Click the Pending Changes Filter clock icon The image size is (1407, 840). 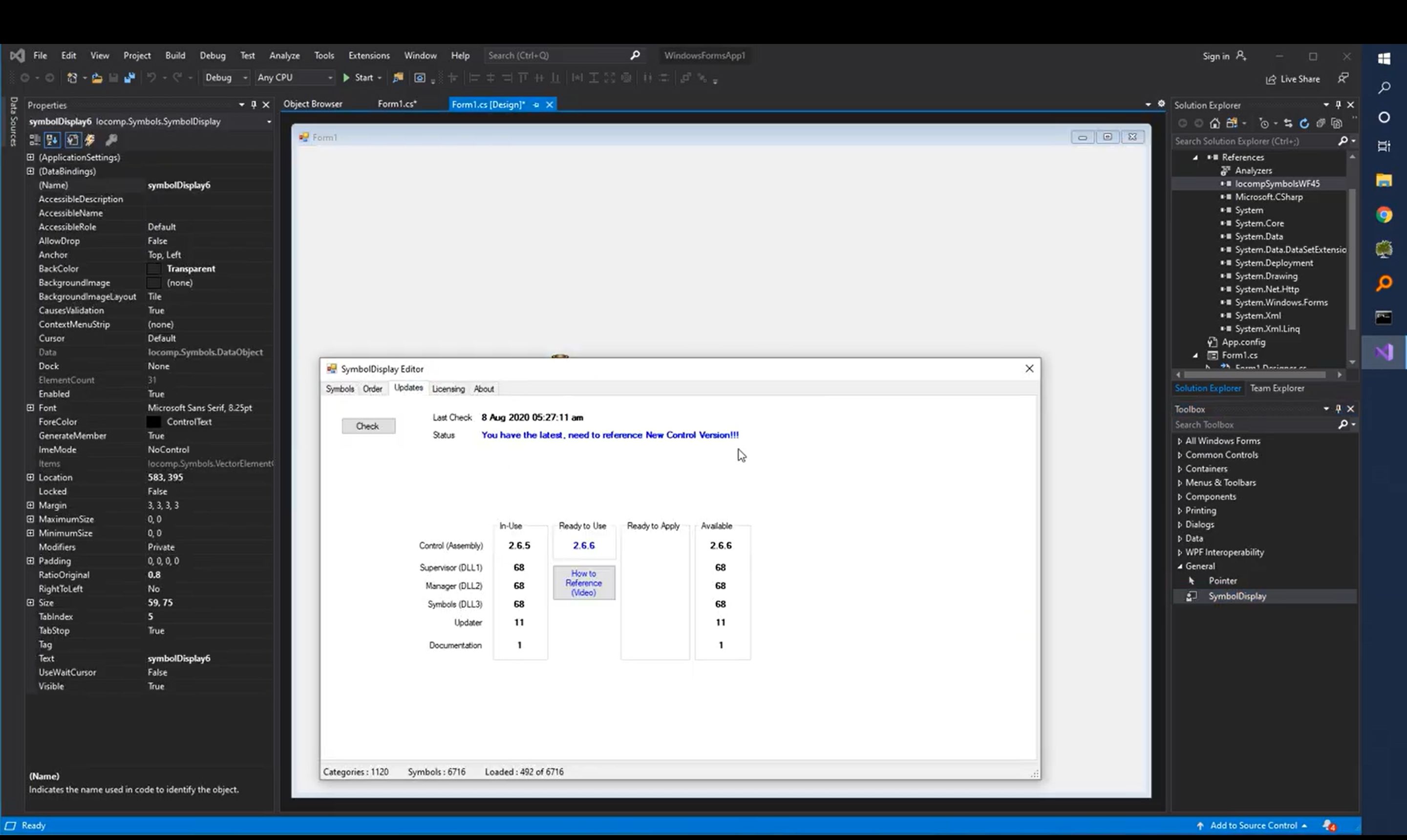[x=1264, y=124]
